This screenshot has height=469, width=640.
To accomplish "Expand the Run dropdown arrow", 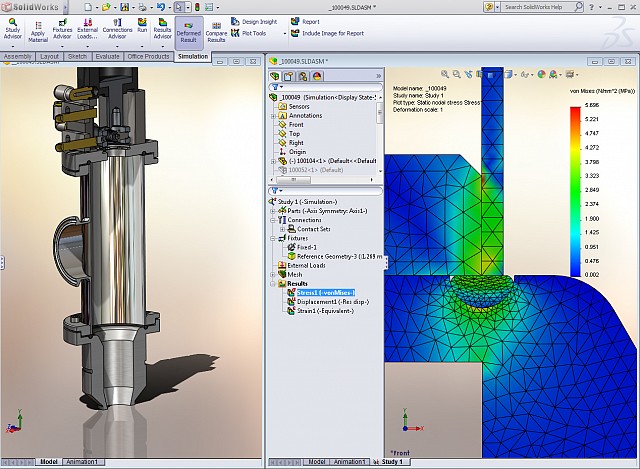I will [142, 46].
